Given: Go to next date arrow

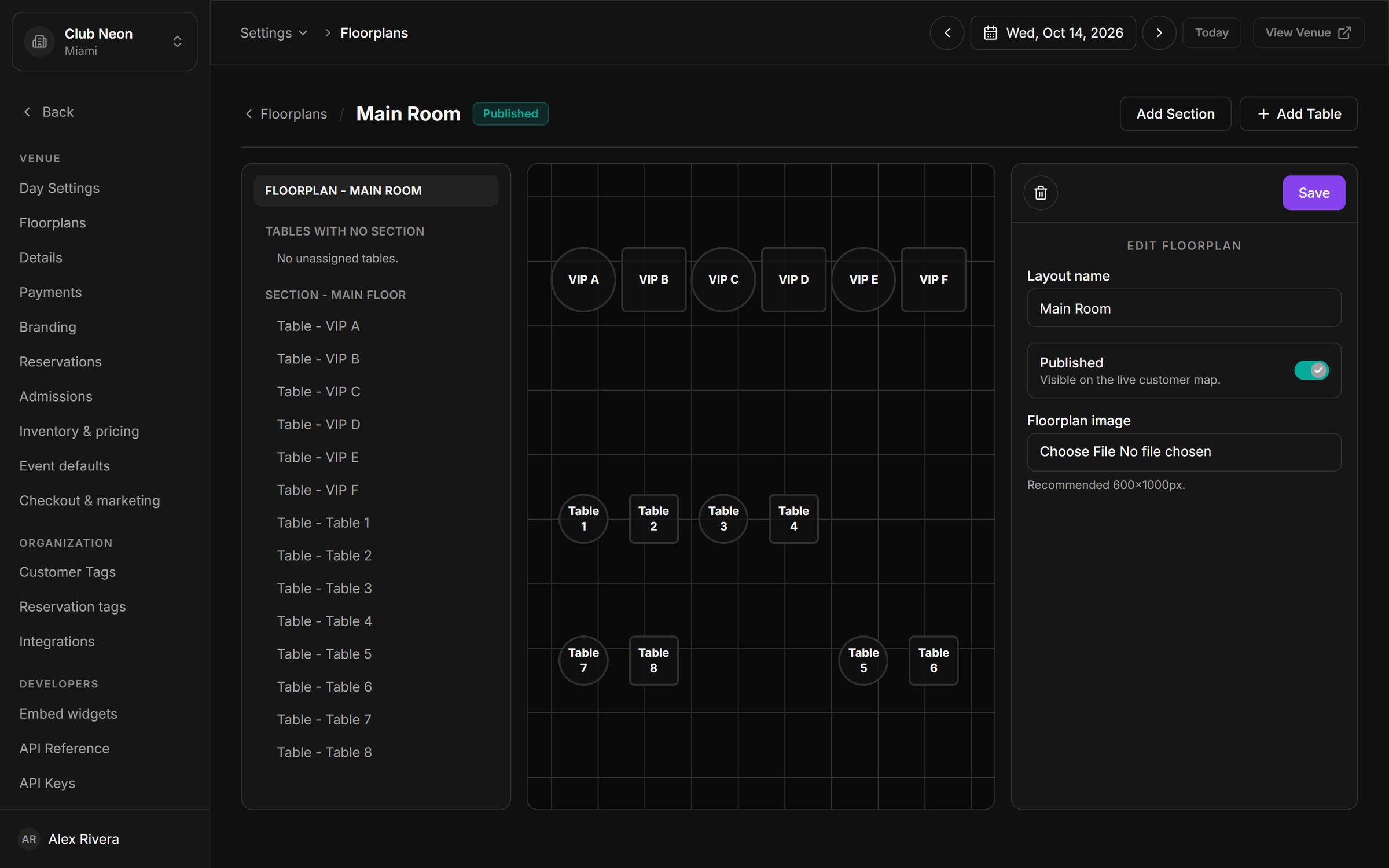Looking at the screenshot, I should [x=1159, y=33].
